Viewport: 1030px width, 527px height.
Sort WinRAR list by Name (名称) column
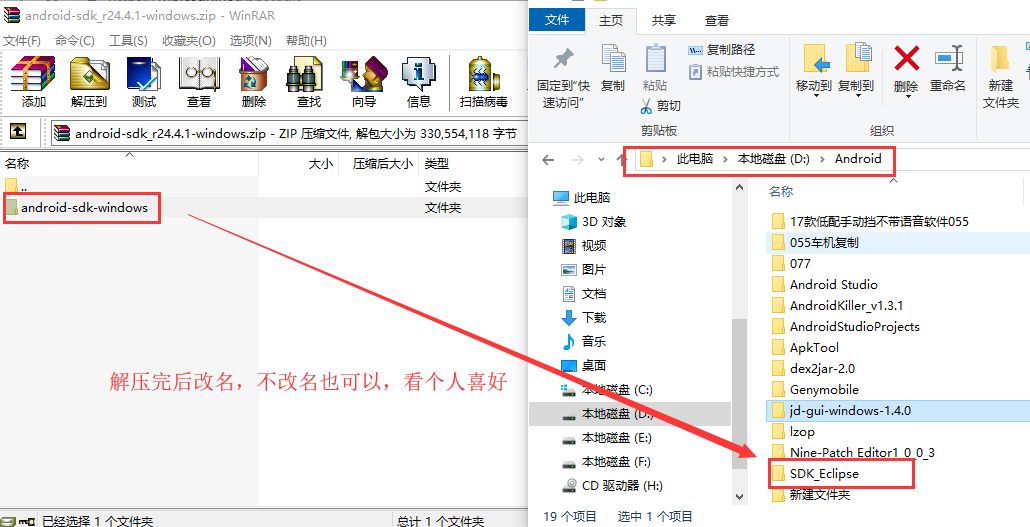point(129,164)
